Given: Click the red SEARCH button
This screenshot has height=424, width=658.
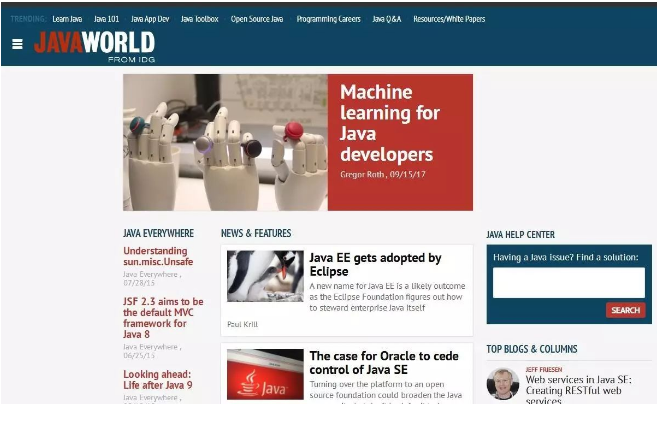Looking at the screenshot, I should tap(625, 310).
